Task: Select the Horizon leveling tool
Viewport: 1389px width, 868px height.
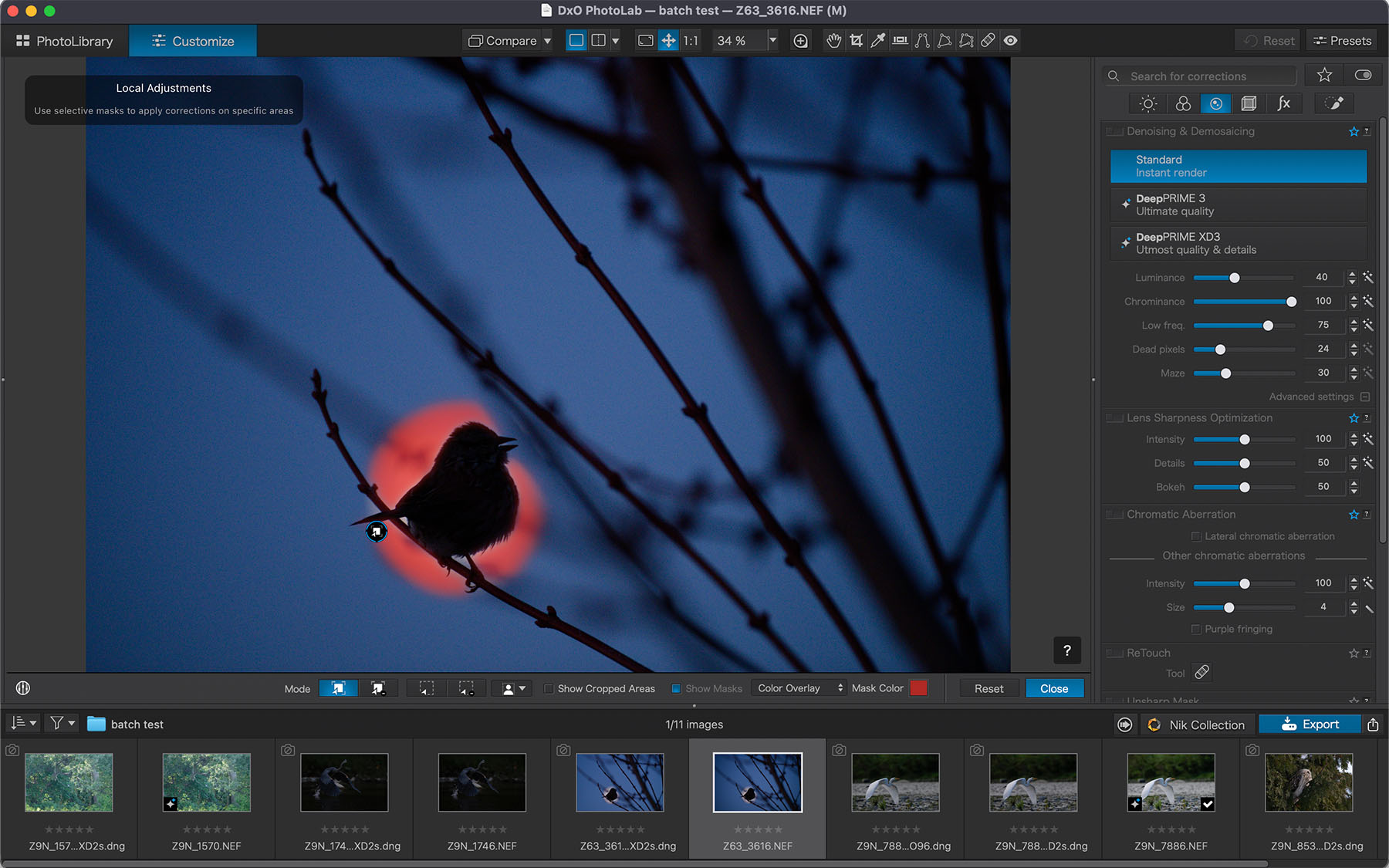Action: click(x=900, y=41)
